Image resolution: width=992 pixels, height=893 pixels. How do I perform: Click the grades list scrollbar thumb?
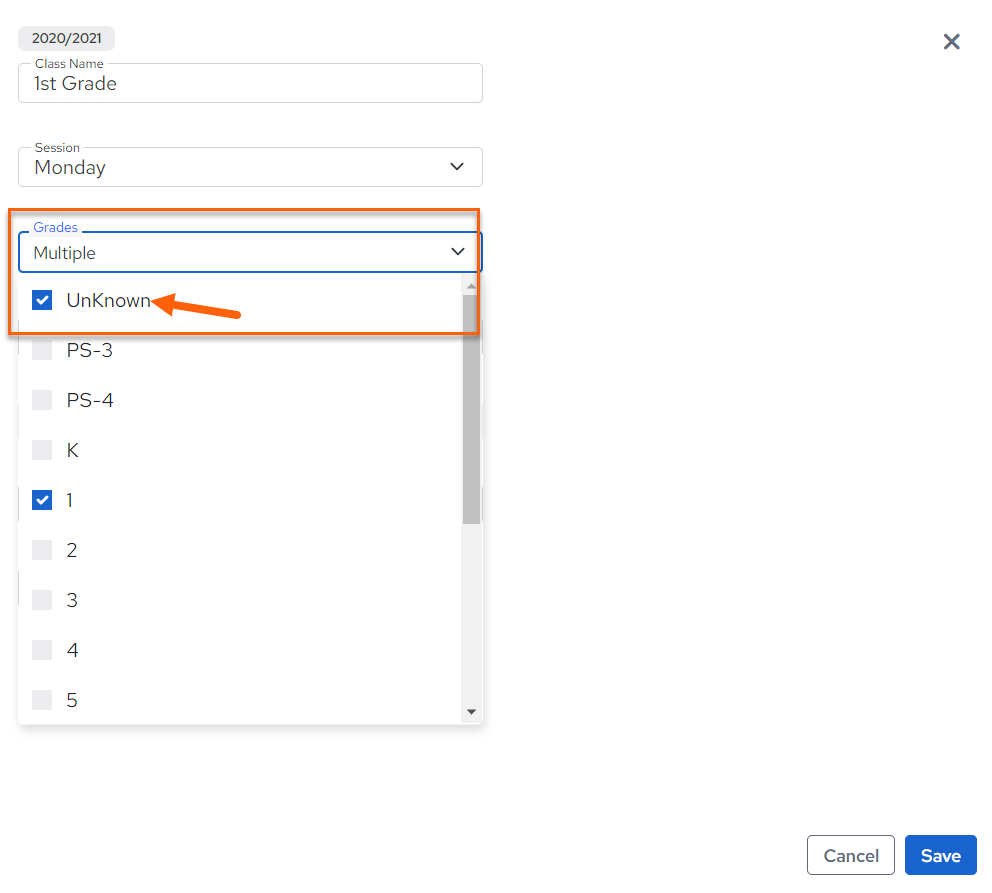tap(471, 410)
